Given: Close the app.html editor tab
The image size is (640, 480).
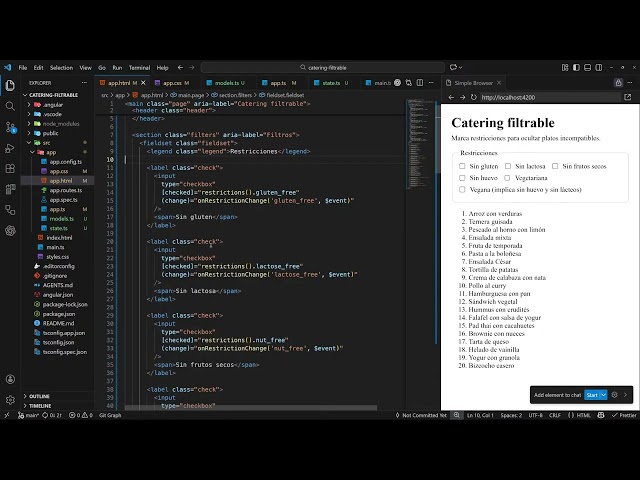Looking at the screenshot, I should pyautogui.click(x=143, y=83).
